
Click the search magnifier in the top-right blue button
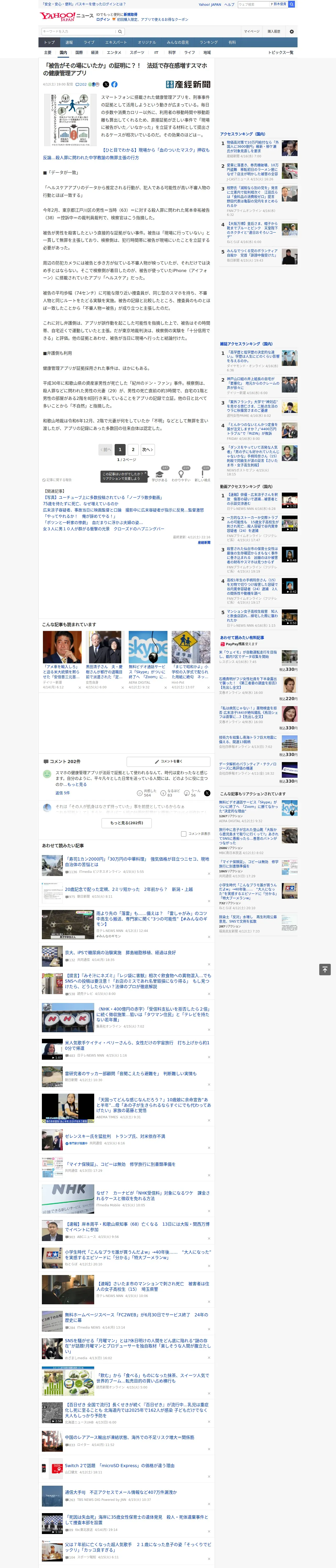(x=292, y=4)
